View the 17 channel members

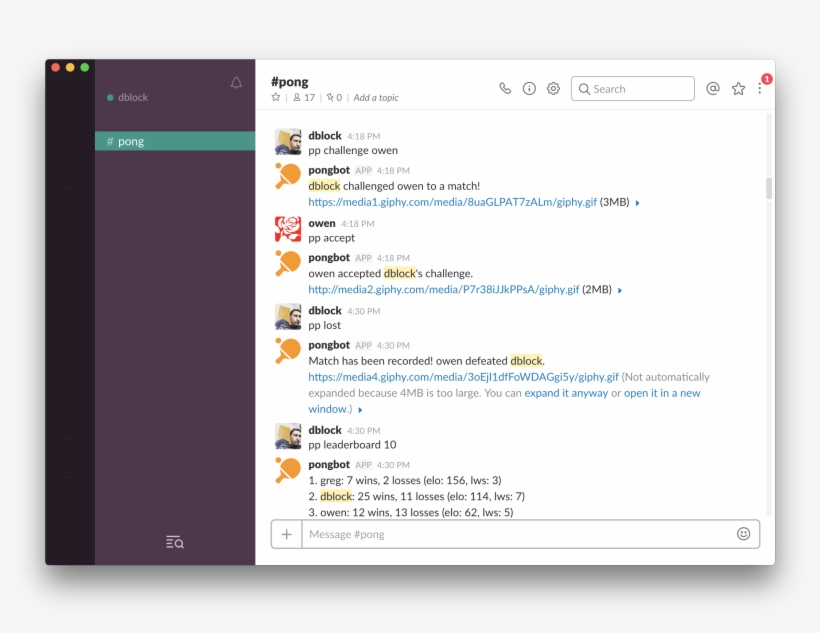point(304,97)
